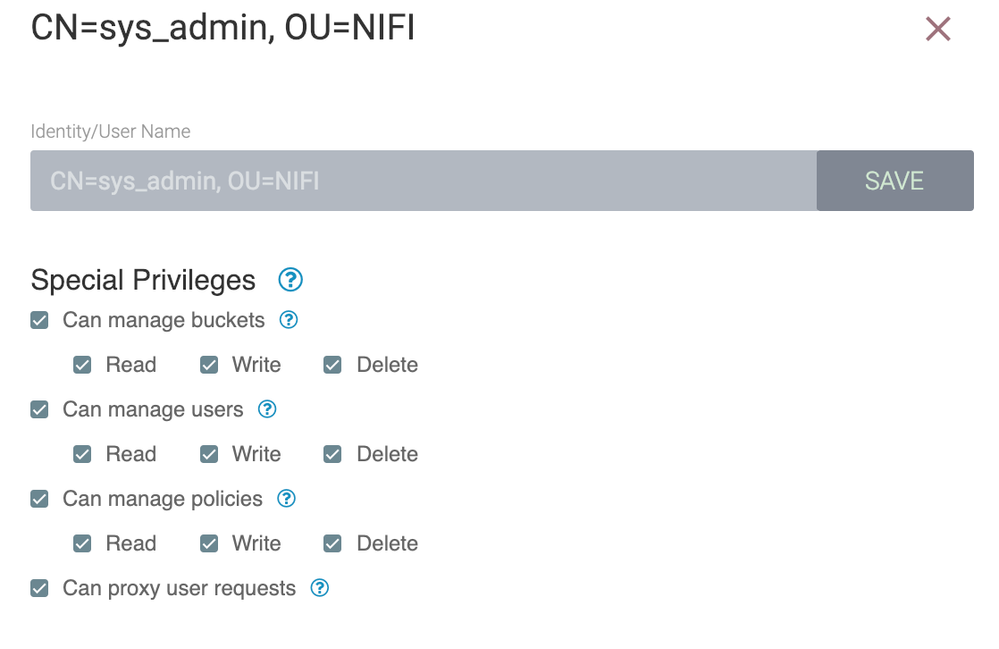Toggle the Can manage policies checkbox
999x649 pixels.
39,498
